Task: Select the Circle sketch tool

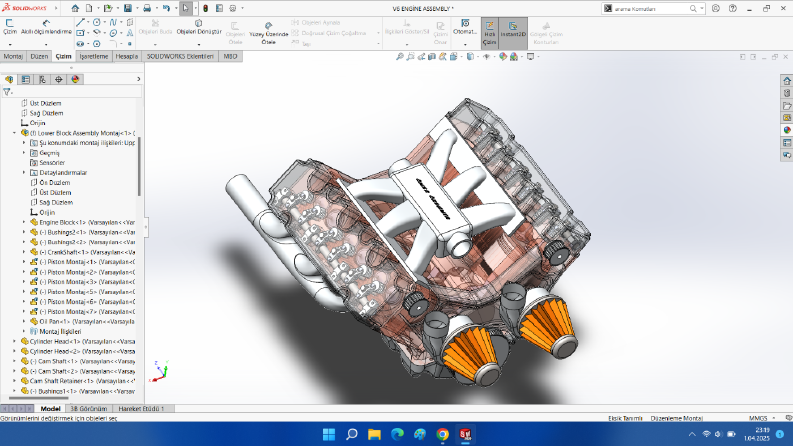Action: tap(97, 22)
